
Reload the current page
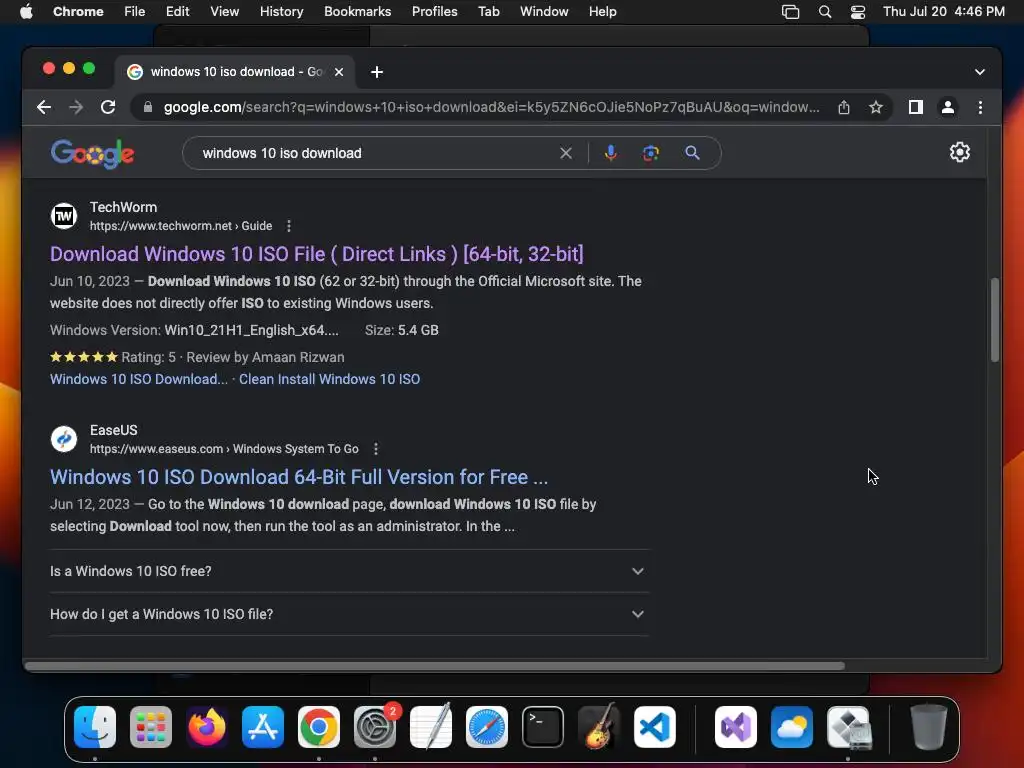click(108, 107)
